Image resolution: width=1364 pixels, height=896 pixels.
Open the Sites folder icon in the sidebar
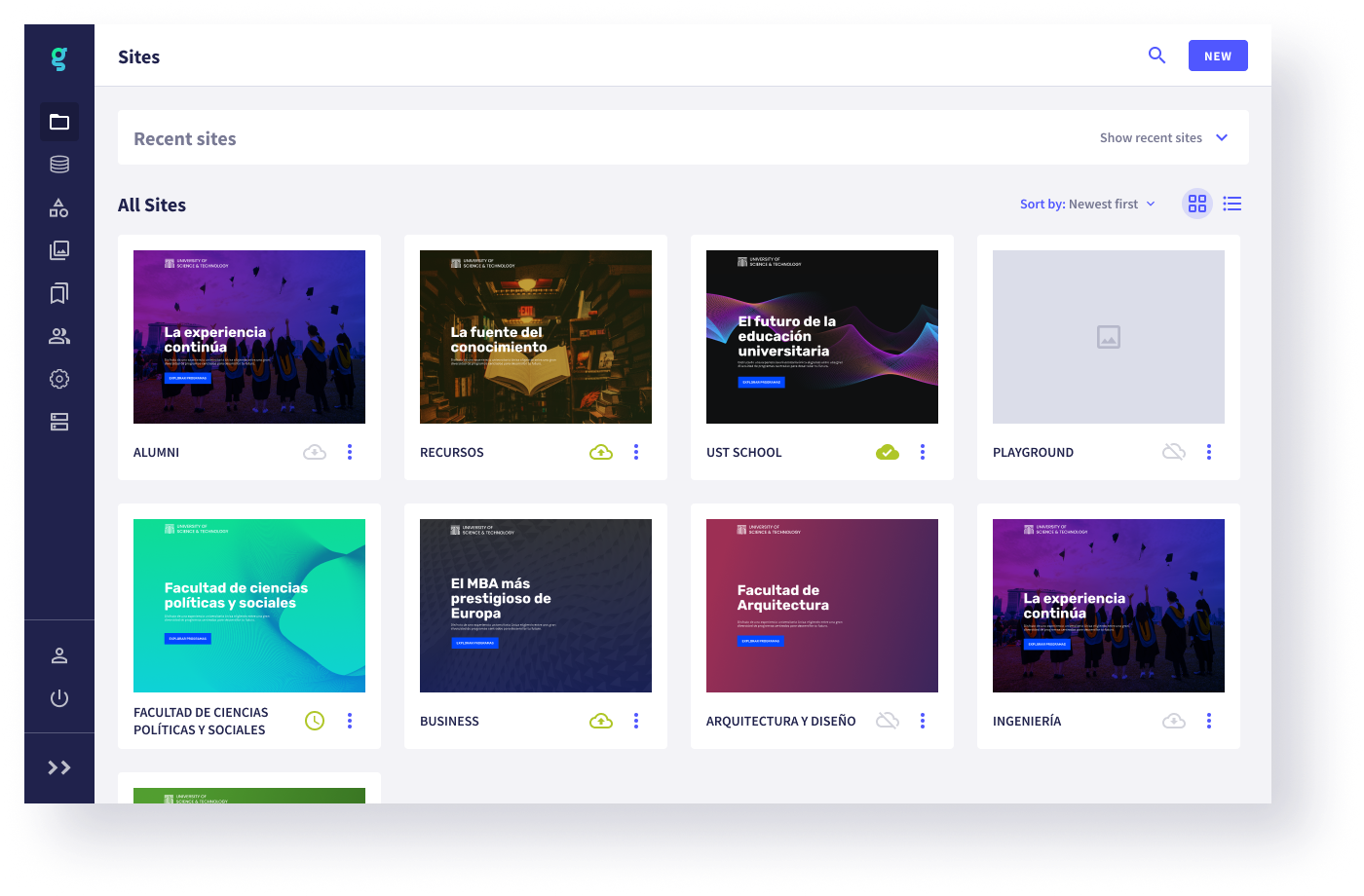pos(59,122)
